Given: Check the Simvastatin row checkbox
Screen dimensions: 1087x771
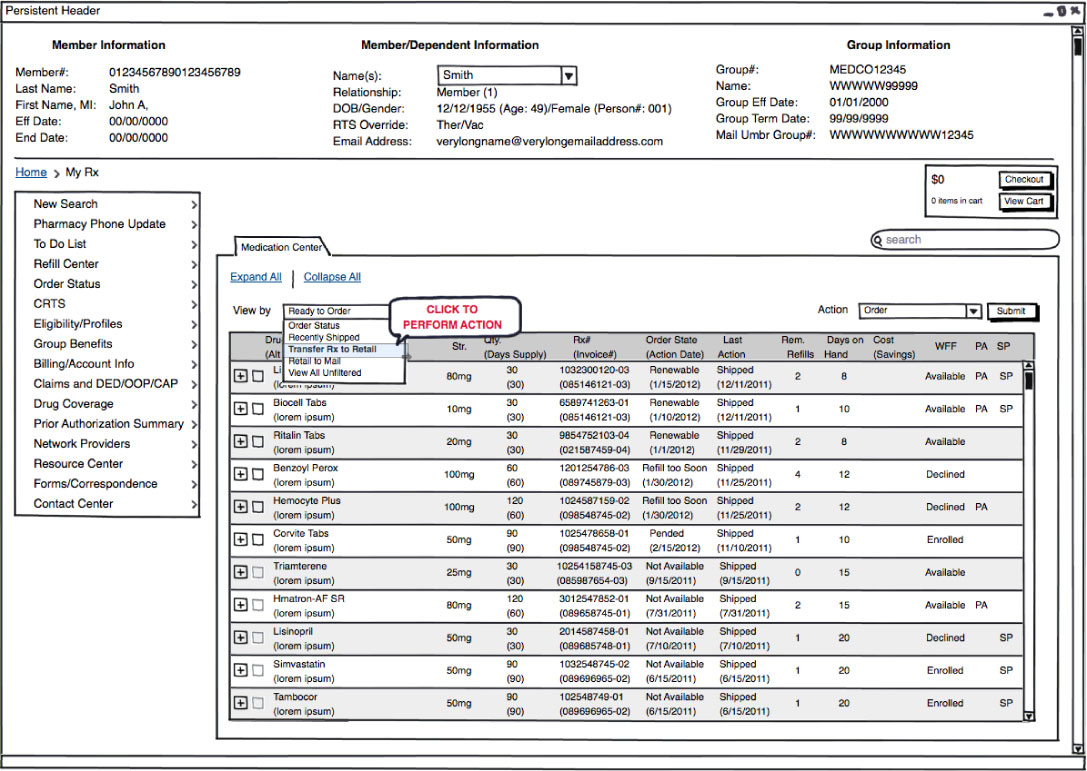Looking at the screenshot, I should [258, 670].
